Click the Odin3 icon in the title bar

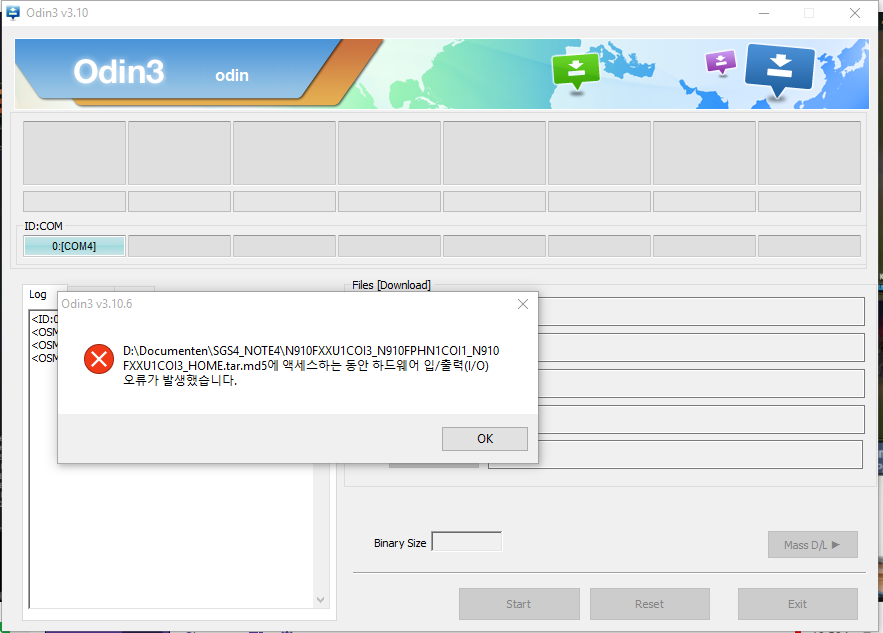(13, 13)
